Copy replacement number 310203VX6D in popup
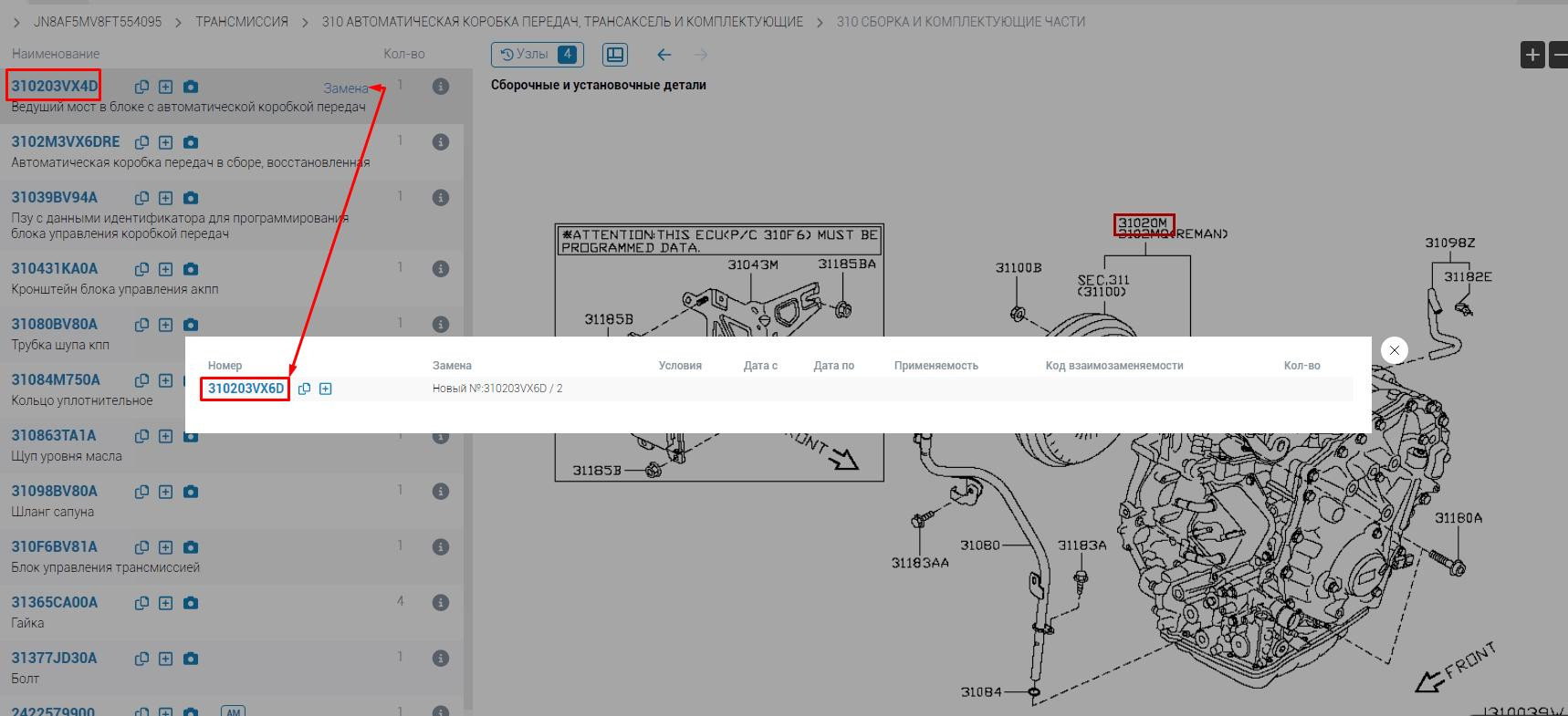 click(x=305, y=389)
